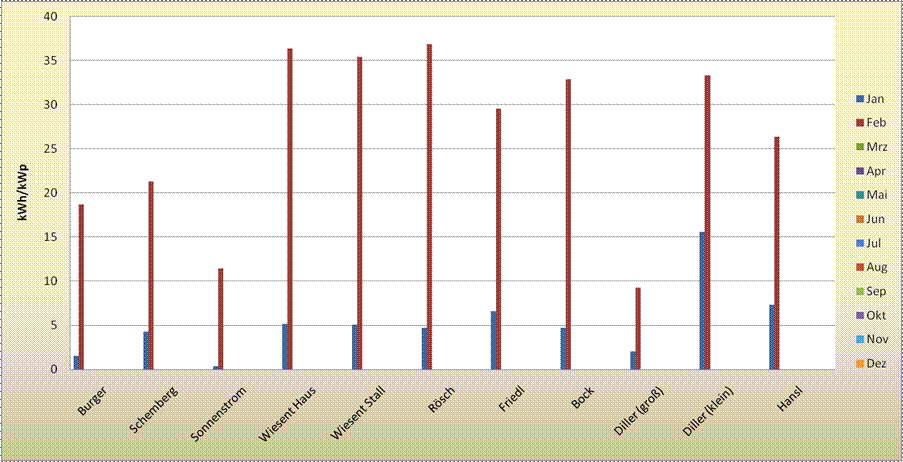Select the blue Jan bar for Burger
The height and width of the screenshot is (462, 903).
pyautogui.click(x=76, y=362)
